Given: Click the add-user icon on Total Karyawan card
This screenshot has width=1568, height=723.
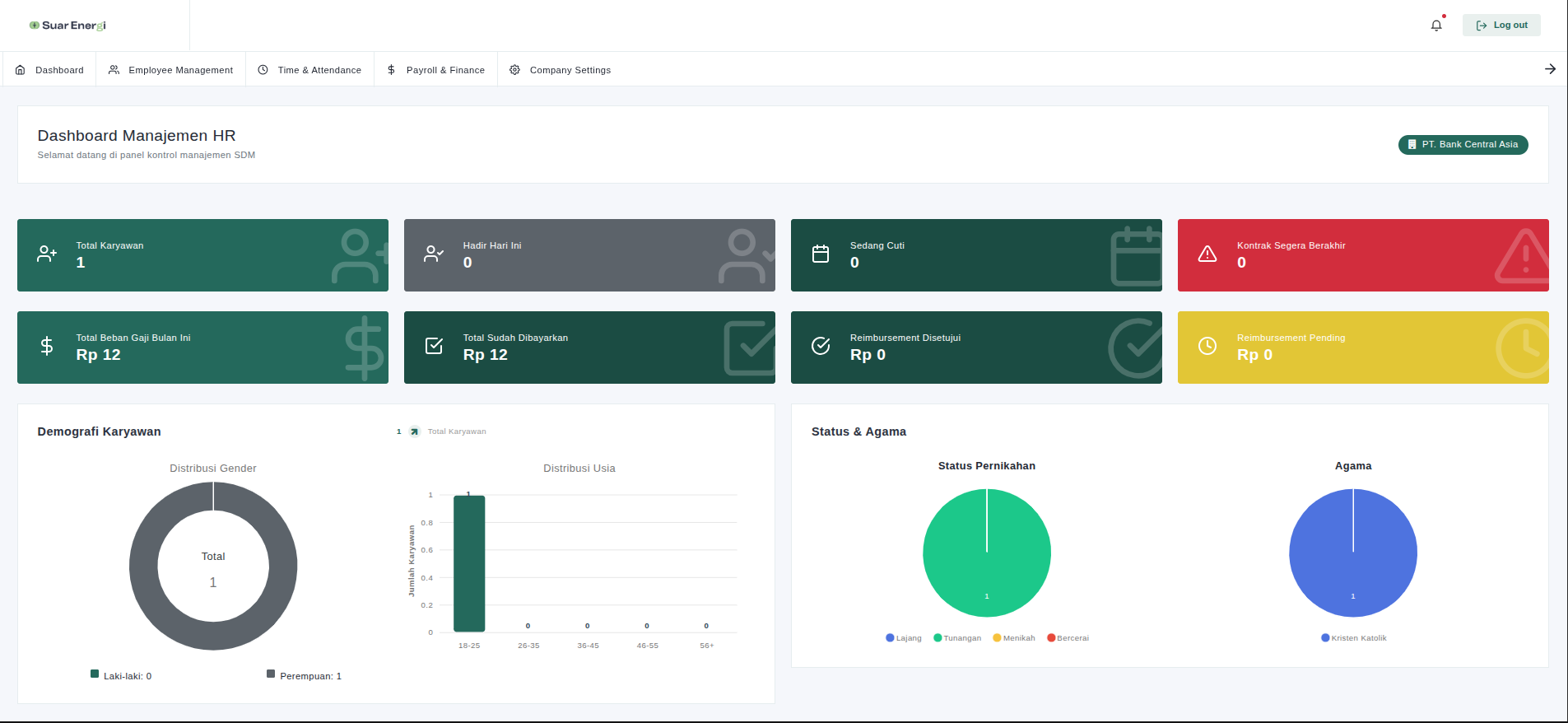Looking at the screenshot, I should point(47,254).
